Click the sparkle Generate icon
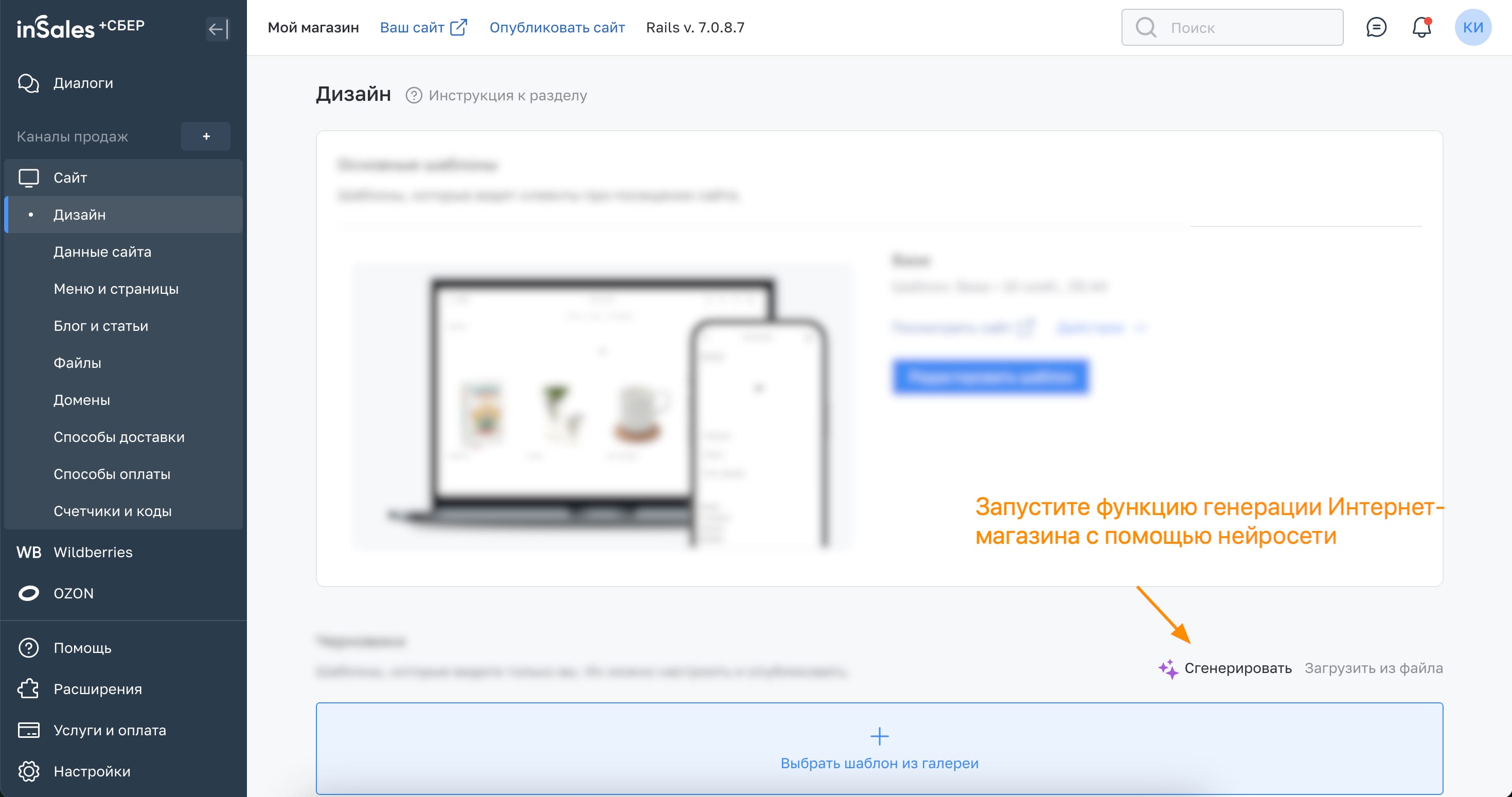Screen dimensions: 1512x797 [1168, 668]
